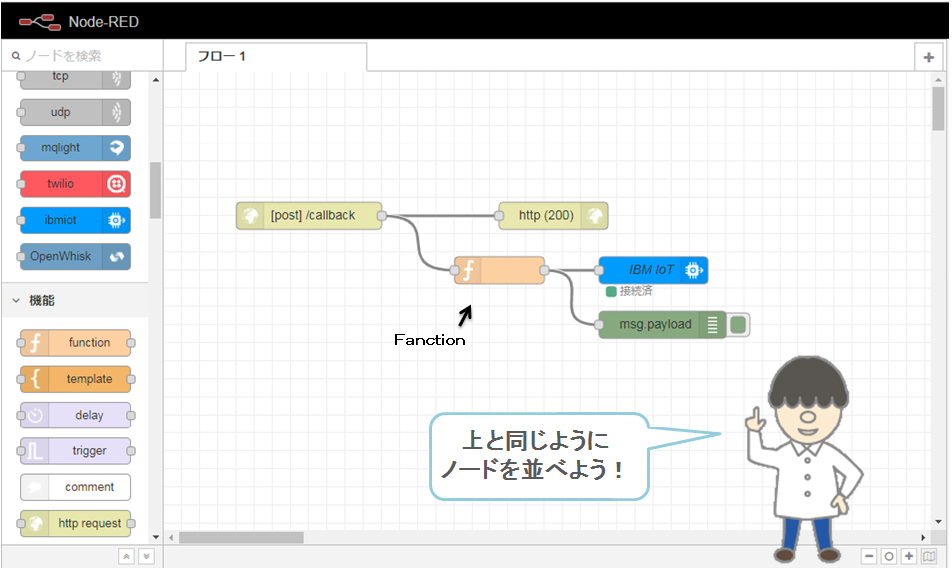Click the Node-RED logo icon
Viewport: 952px width, 568px height.
(39, 22)
